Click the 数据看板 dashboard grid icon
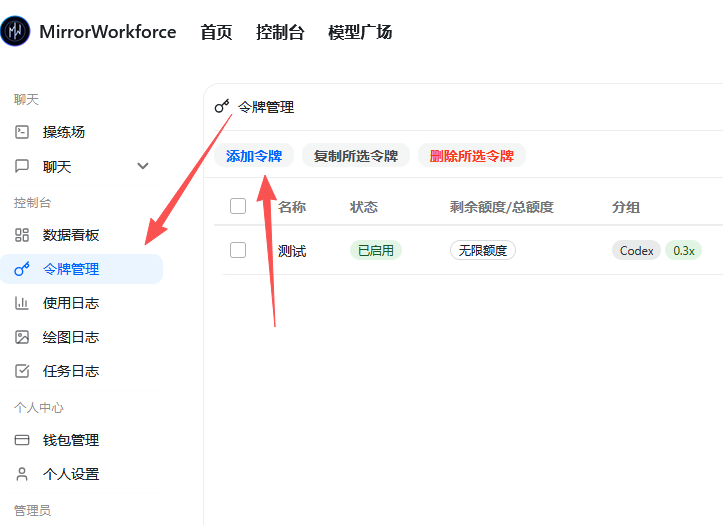The width and height of the screenshot is (723, 525). coord(22,235)
